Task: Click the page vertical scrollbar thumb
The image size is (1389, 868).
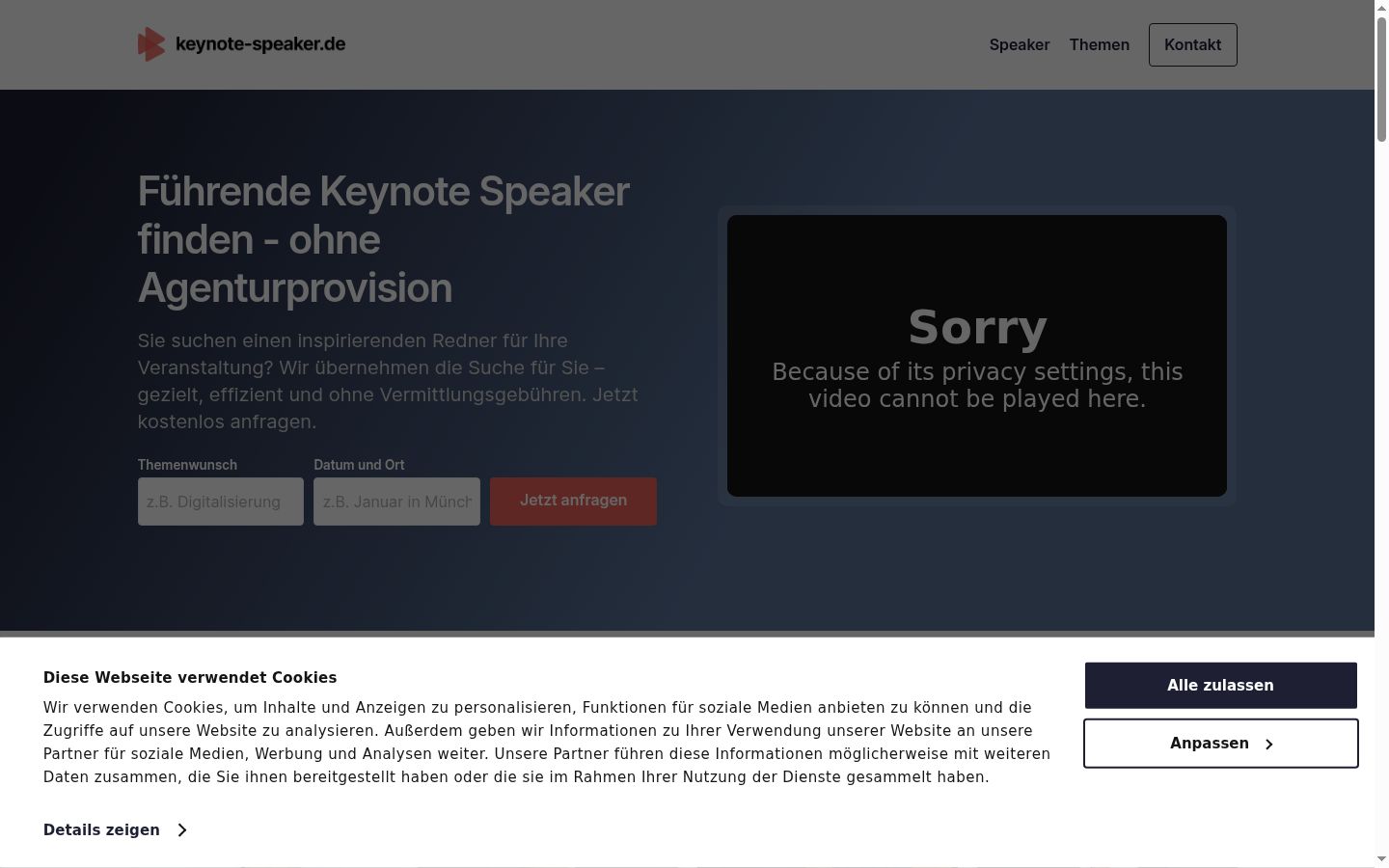Action: [x=1381, y=79]
